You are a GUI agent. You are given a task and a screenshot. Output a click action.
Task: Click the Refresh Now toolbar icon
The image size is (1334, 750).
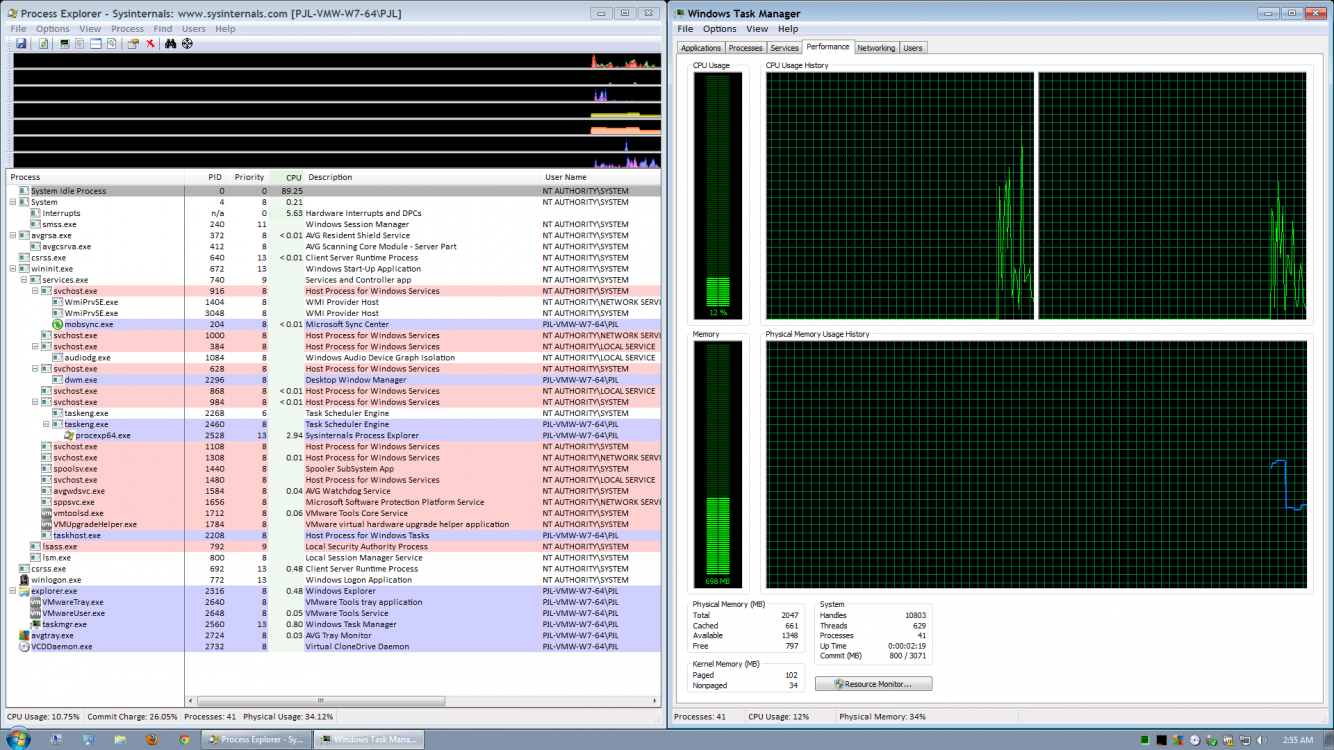coord(43,44)
